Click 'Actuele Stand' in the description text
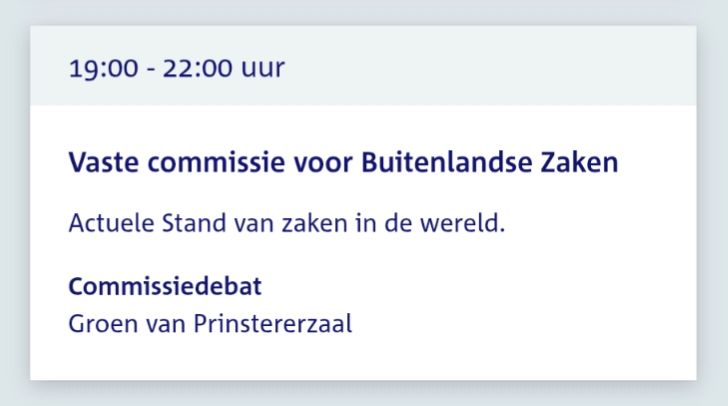The width and height of the screenshot is (728, 406). coord(134,223)
